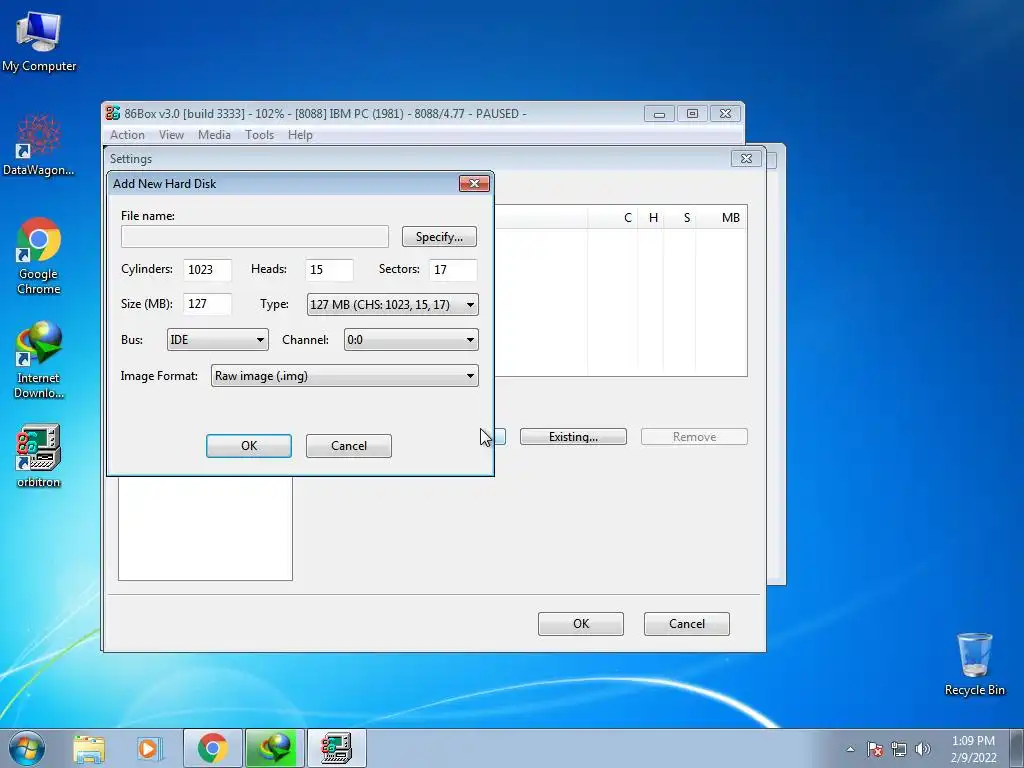
Task: Confirm Add New Hard Disk with OK
Action: (x=249, y=445)
